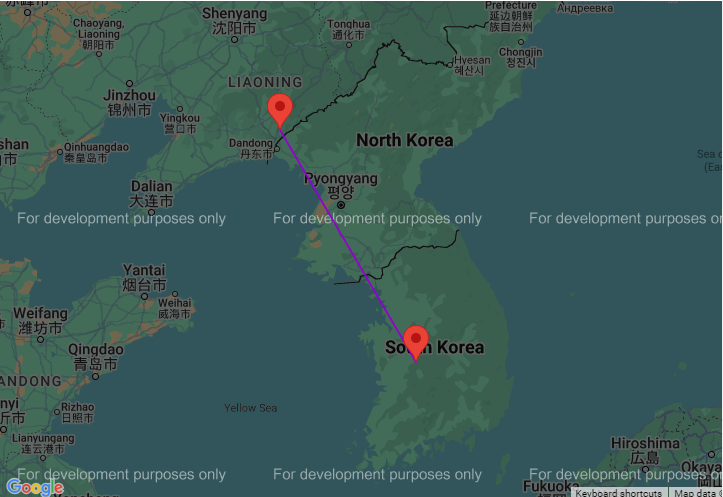Click the Chaoyang, Liaoning label
The width and height of the screenshot is (723, 497).
click(x=98, y=34)
